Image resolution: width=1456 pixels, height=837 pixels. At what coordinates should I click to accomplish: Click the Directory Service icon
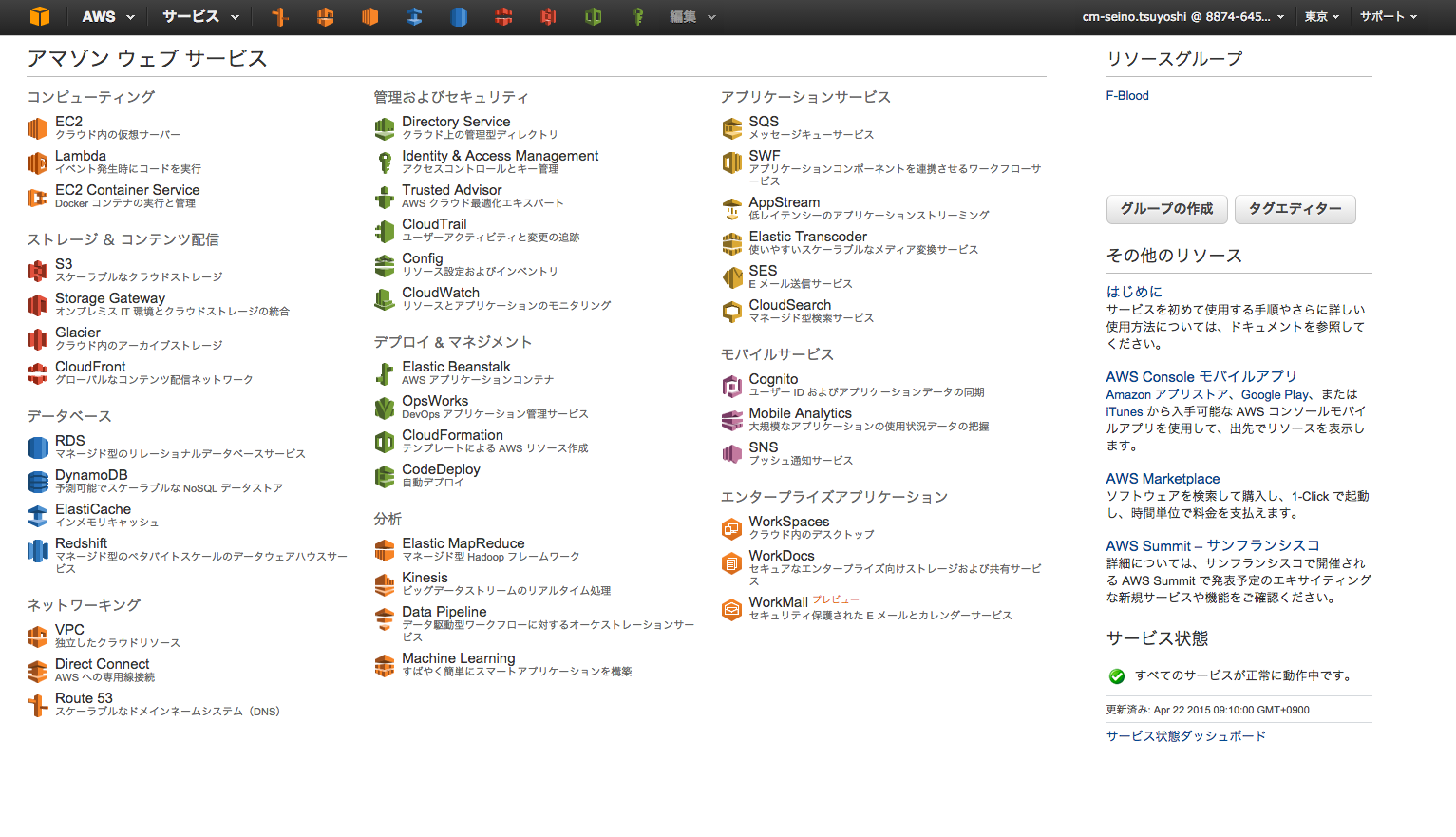coord(385,128)
